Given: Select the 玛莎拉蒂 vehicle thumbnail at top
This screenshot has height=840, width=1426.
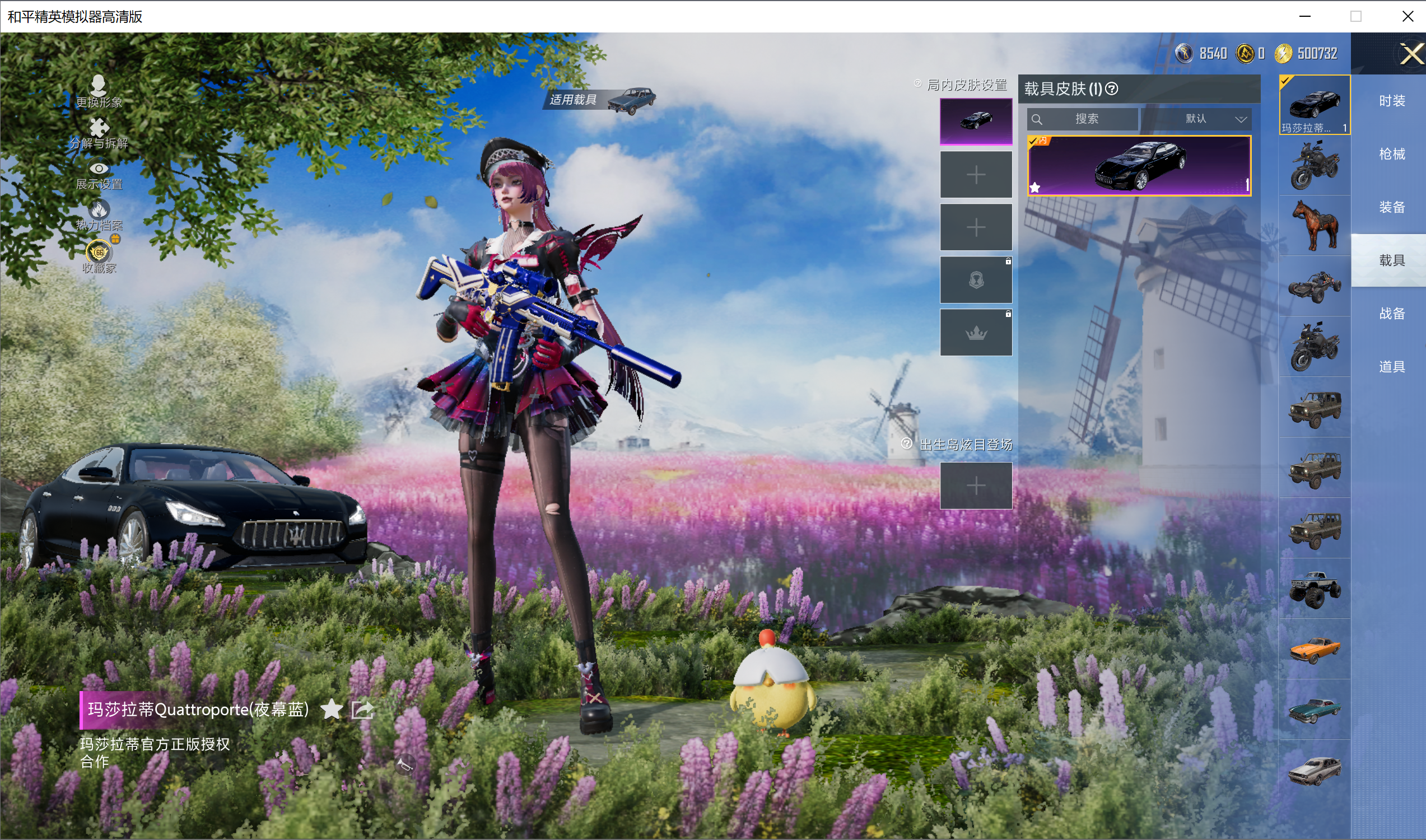Looking at the screenshot, I should [1315, 105].
